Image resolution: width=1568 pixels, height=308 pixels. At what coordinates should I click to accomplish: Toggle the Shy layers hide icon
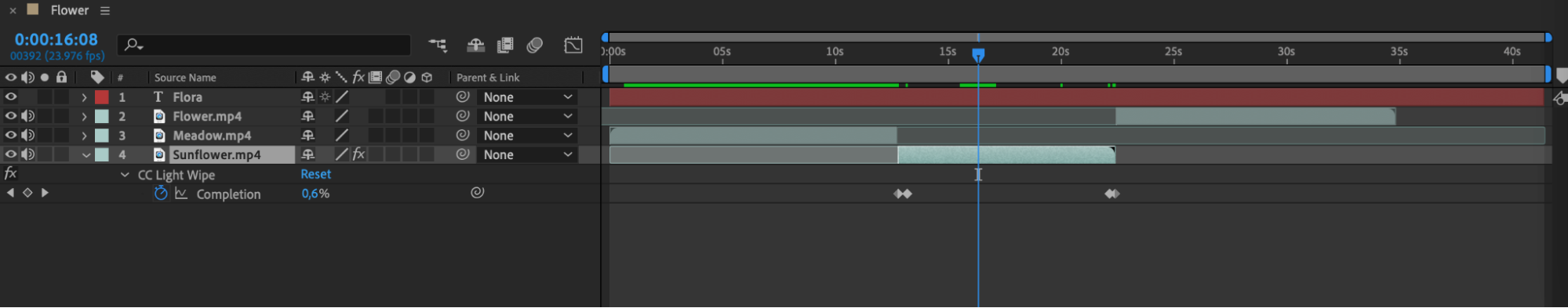(475, 45)
